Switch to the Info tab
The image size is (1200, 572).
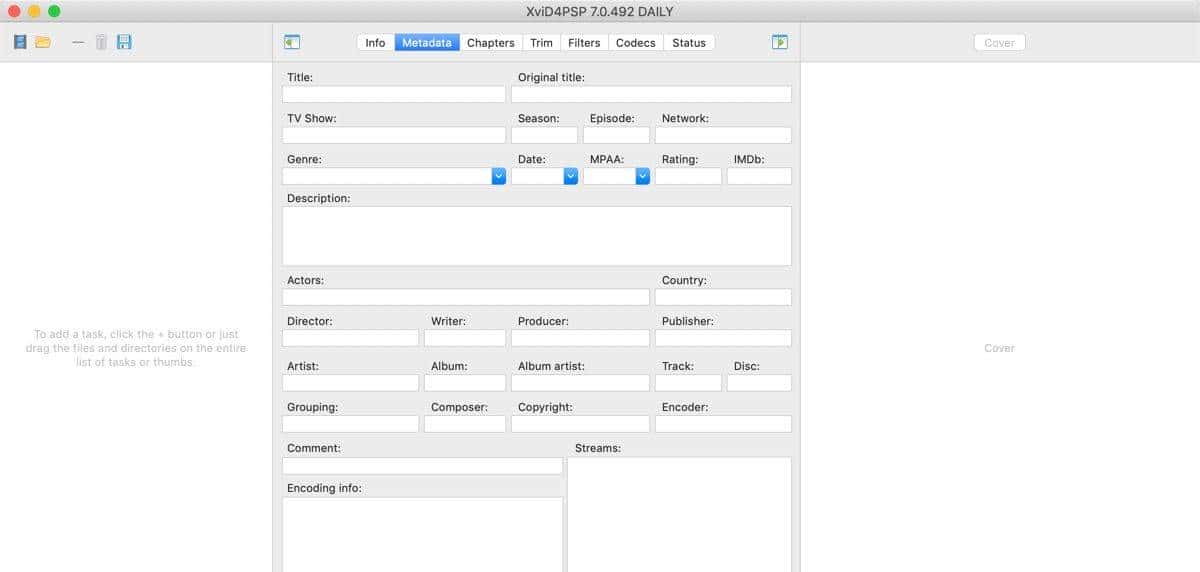(375, 43)
